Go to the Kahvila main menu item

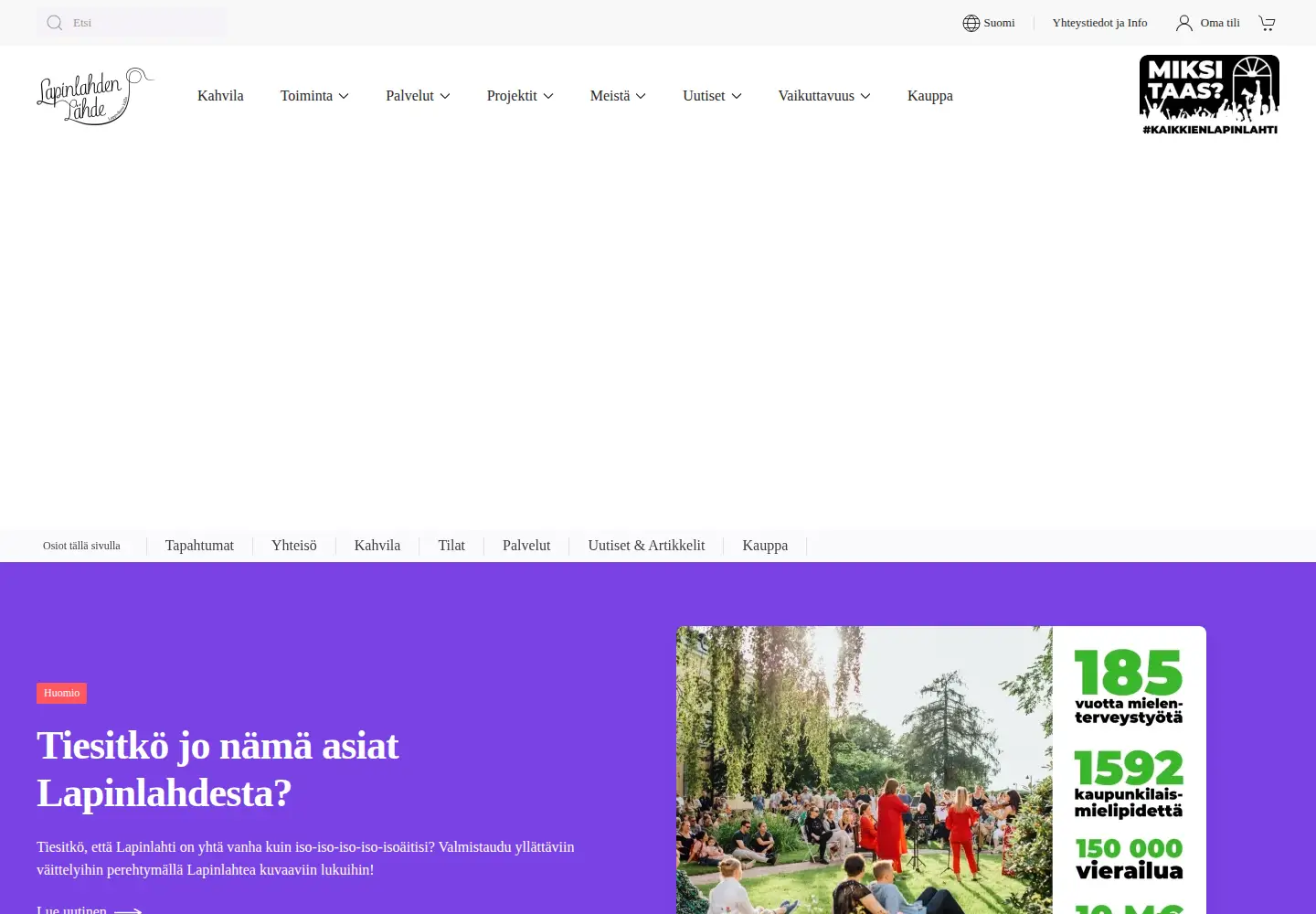click(x=220, y=95)
